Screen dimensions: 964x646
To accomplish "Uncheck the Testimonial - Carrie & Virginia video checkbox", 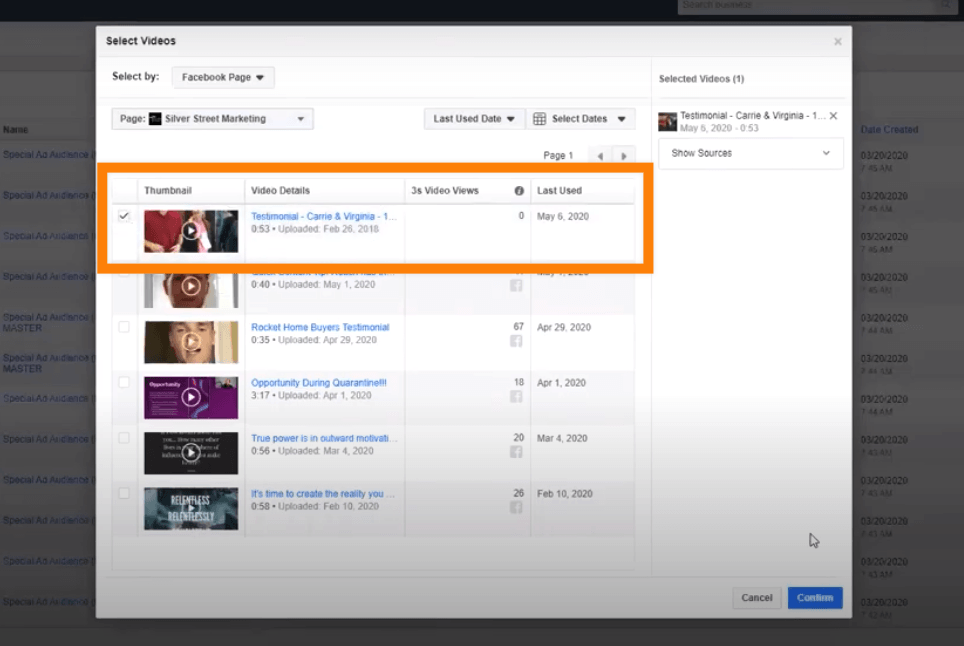I will click(124, 216).
